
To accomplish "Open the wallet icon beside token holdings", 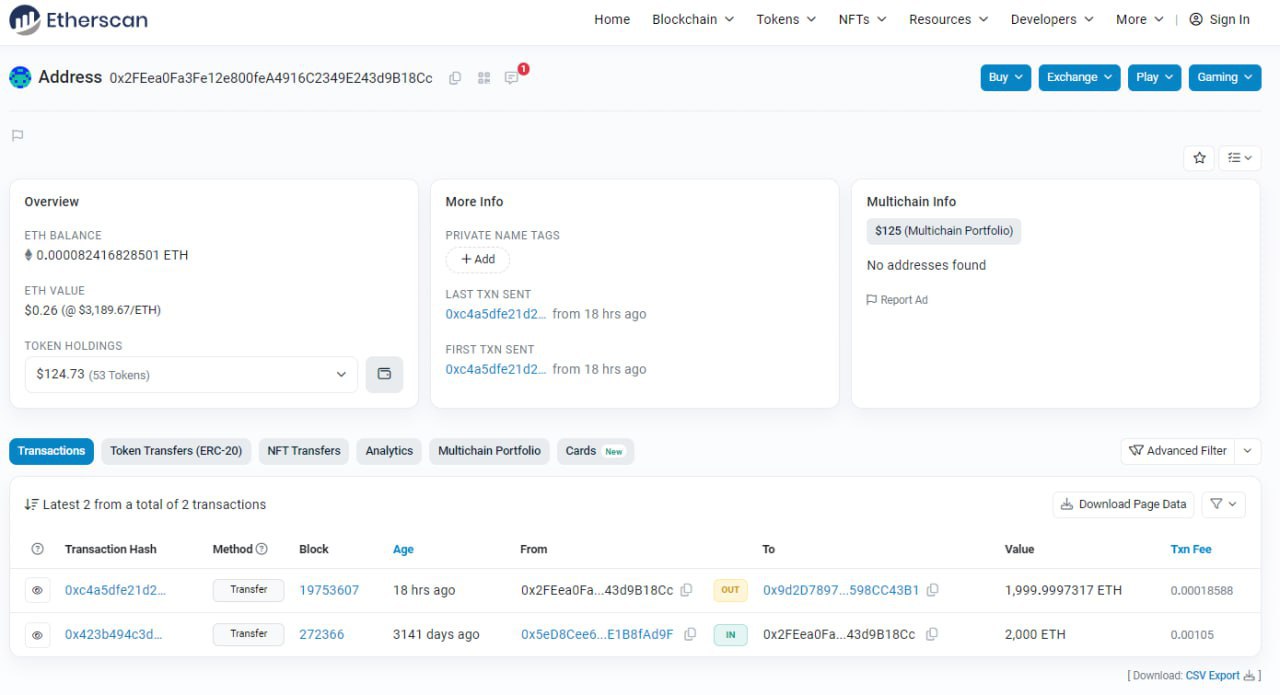I will point(384,374).
